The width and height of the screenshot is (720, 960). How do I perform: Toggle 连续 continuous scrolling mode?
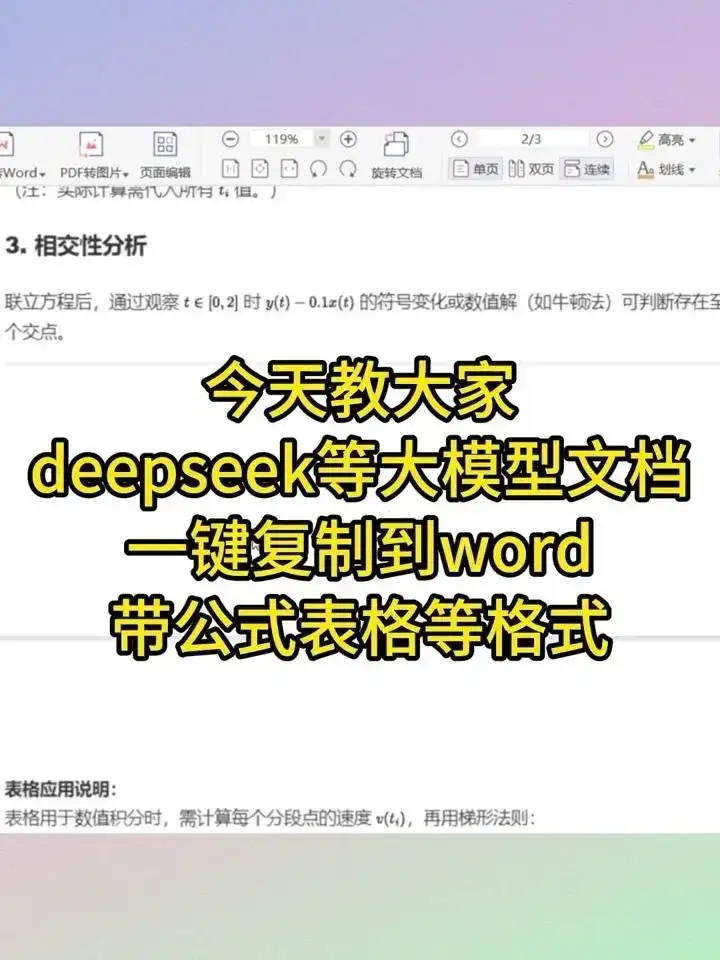pos(587,168)
